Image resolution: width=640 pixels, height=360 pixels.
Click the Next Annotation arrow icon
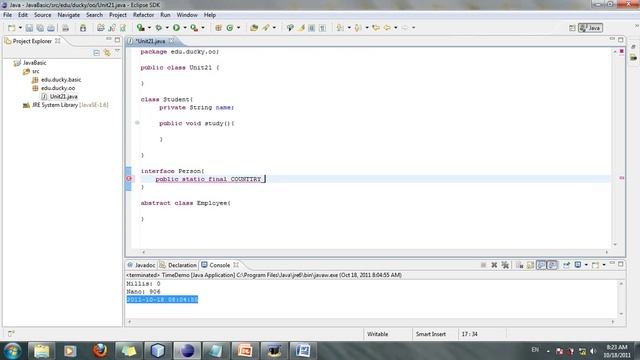click(x=340, y=28)
